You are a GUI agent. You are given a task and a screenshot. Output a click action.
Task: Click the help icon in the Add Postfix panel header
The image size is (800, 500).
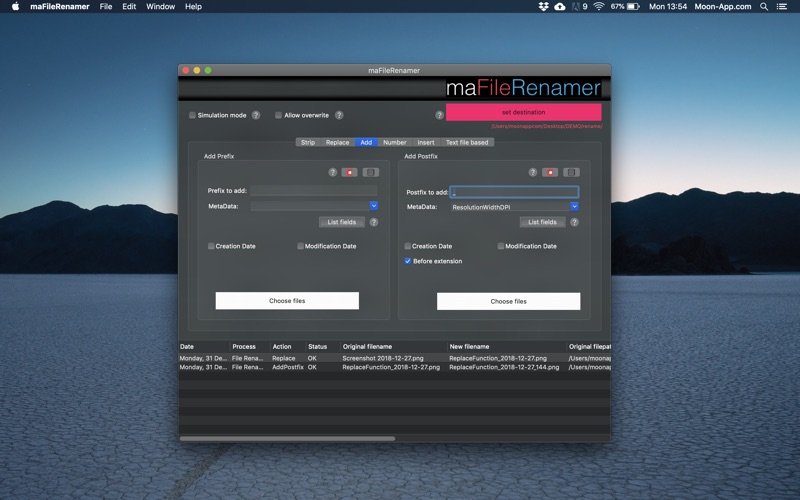(533, 172)
